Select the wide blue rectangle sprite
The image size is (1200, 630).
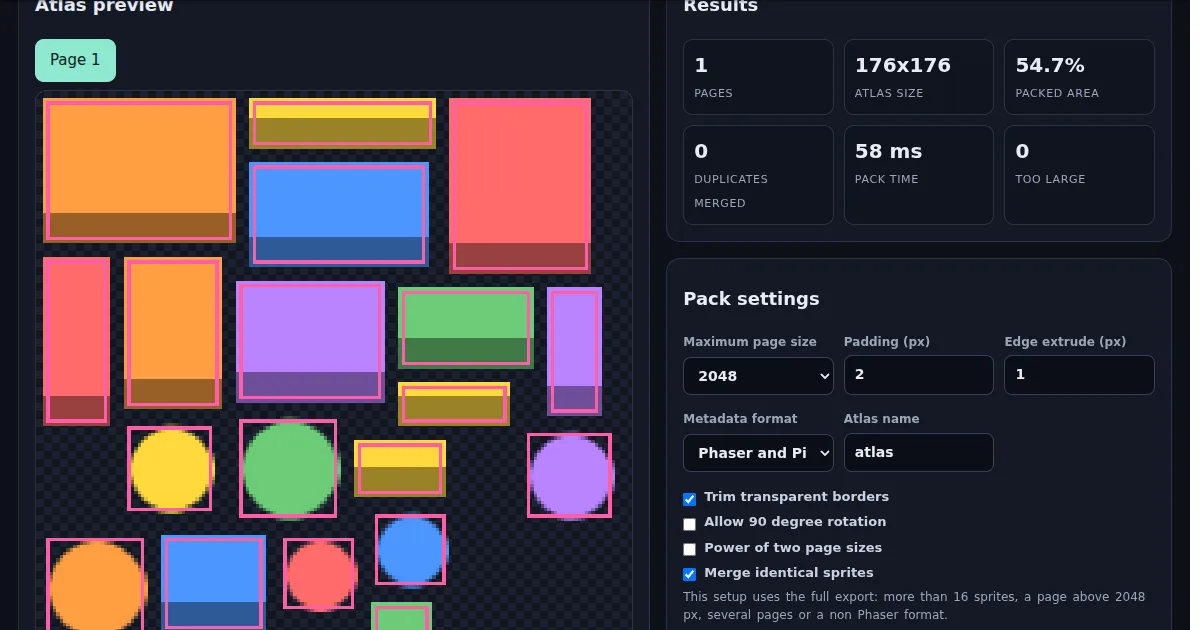click(x=339, y=214)
